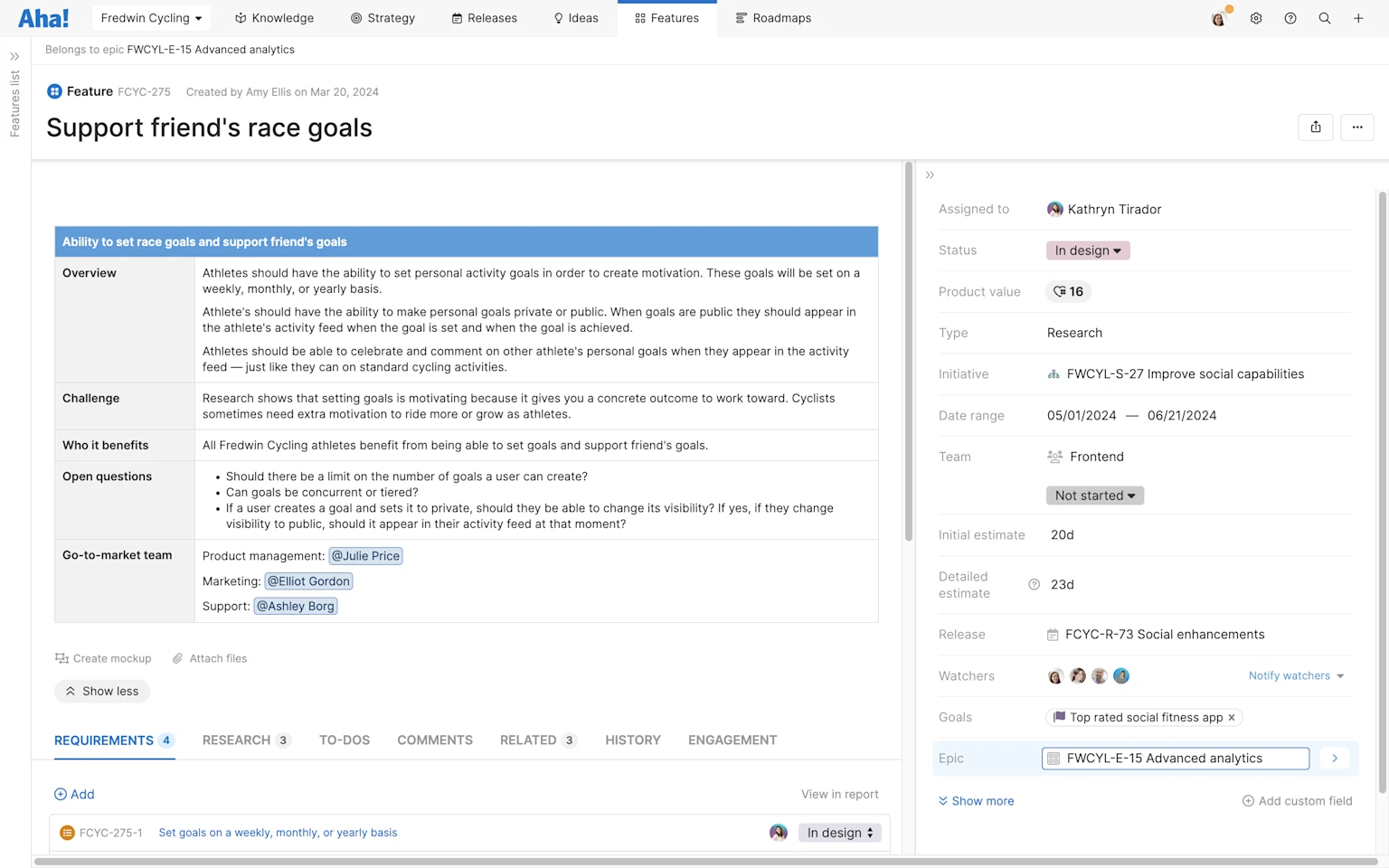The width and height of the screenshot is (1389, 868).
Task: Open search with the magnifier icon
Action: (x=1324, y=18)
